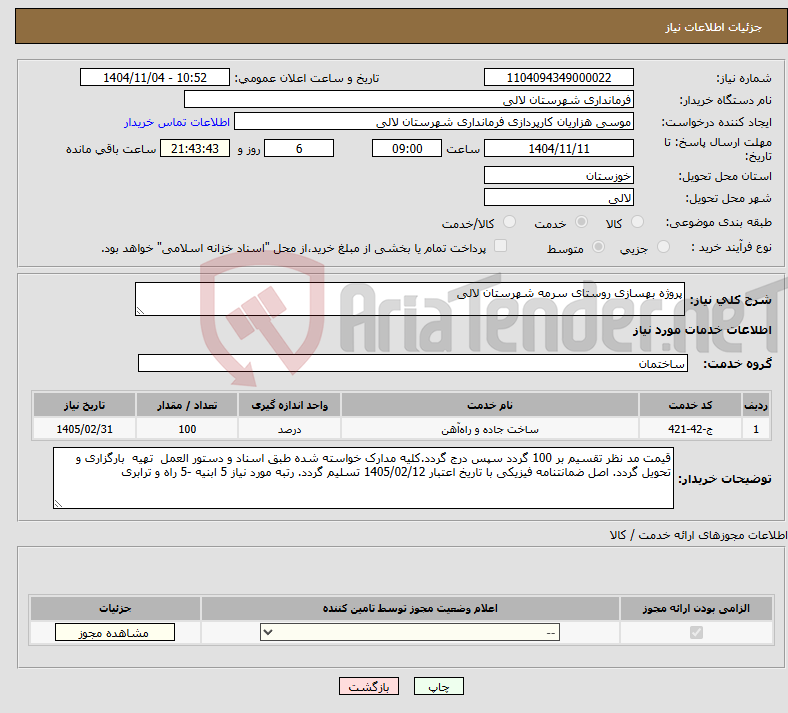This screenshot has width=788, height=713.
Task: Click the general need description textarea
Action: click(x=410, y=299)
